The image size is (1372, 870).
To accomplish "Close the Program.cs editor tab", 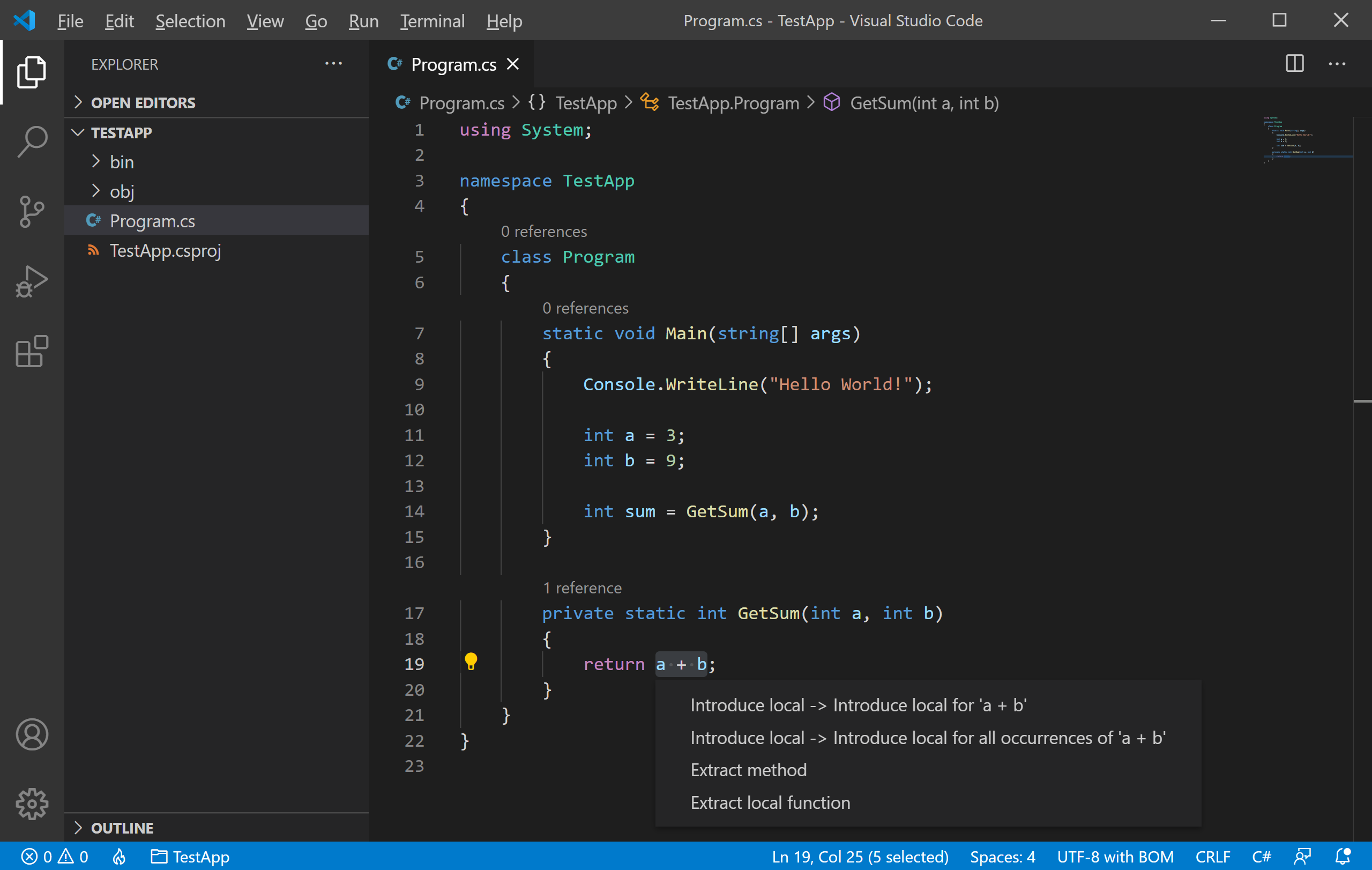I will [513, 64].
